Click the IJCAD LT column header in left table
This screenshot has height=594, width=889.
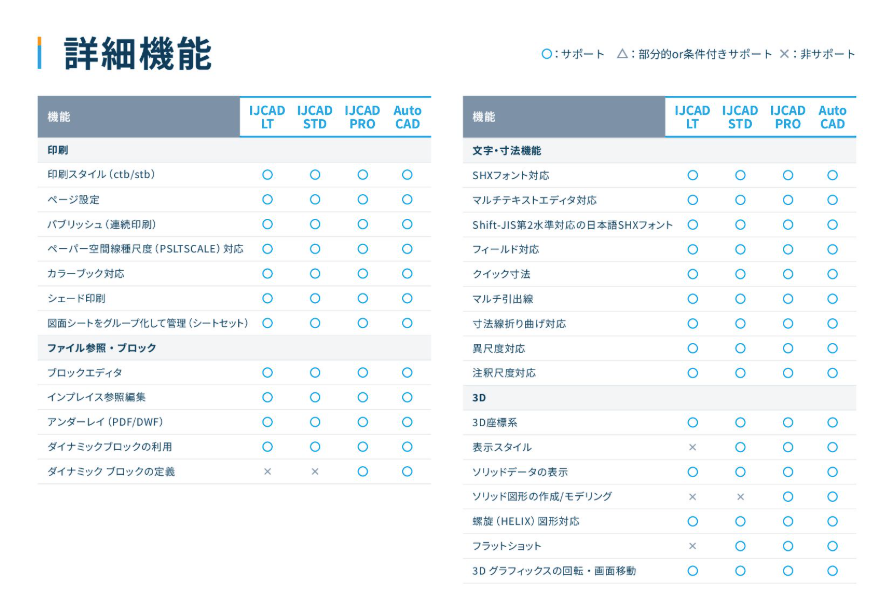click(x=267, y=117)
